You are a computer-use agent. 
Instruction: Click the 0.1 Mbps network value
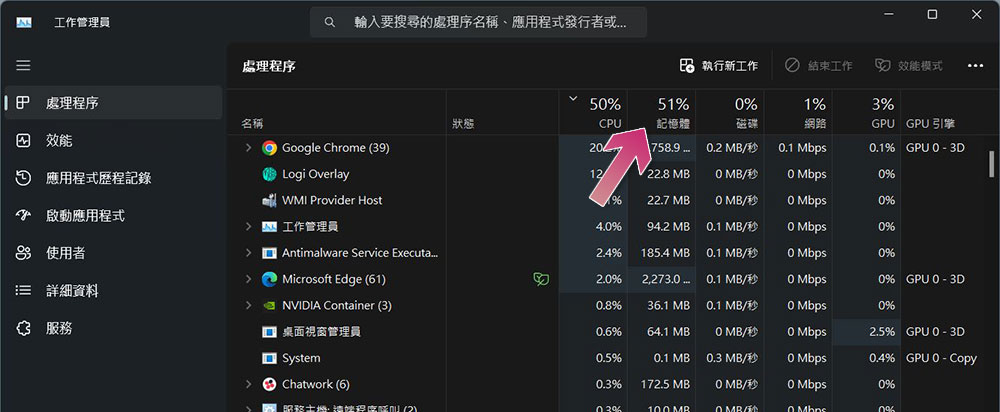(802, 148)
